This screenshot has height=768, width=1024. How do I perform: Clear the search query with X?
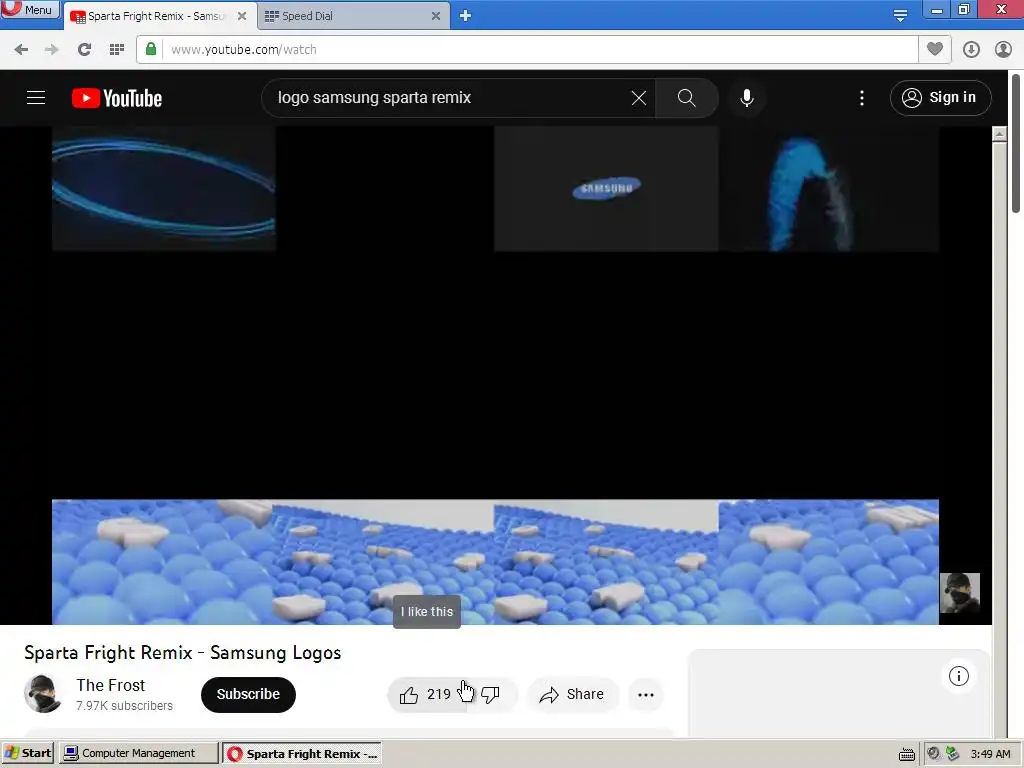[x=639, y=98]
